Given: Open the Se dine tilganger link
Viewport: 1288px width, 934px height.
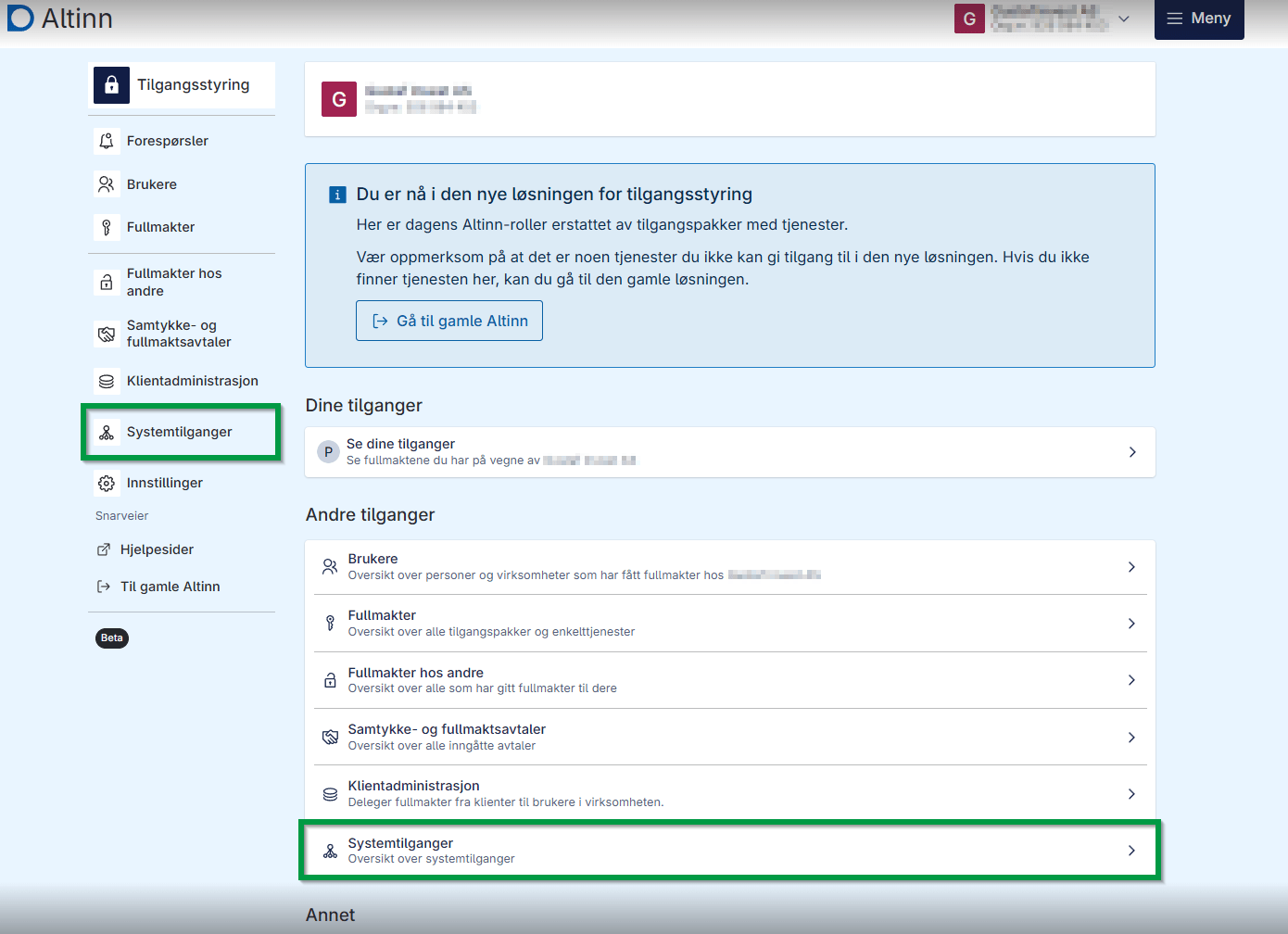Looking at the screenshot, I should (x=730, y=452).
